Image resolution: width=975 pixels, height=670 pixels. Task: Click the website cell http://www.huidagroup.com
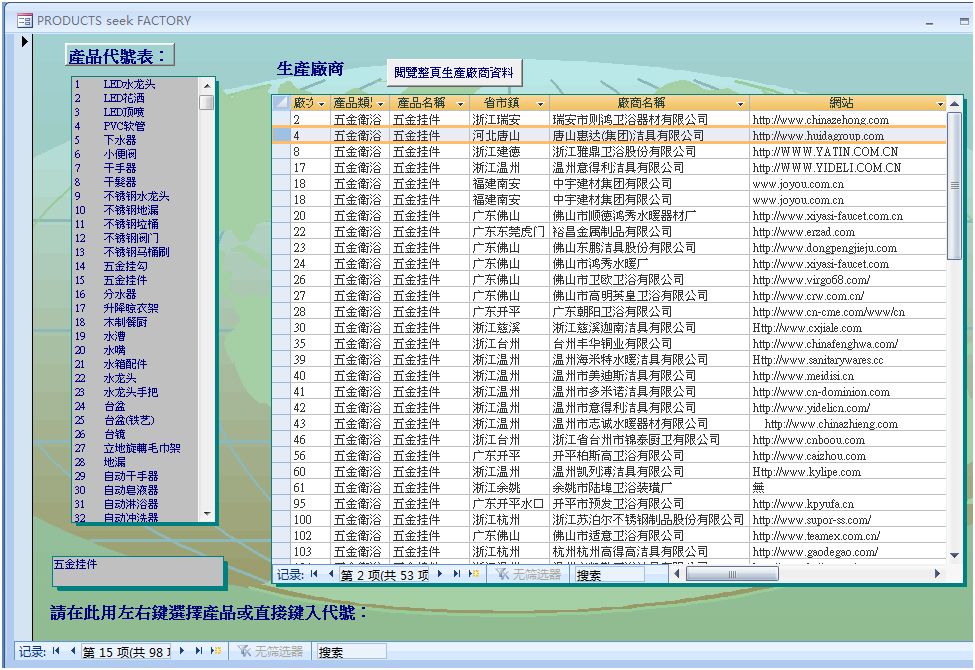[x=848, y=136]
